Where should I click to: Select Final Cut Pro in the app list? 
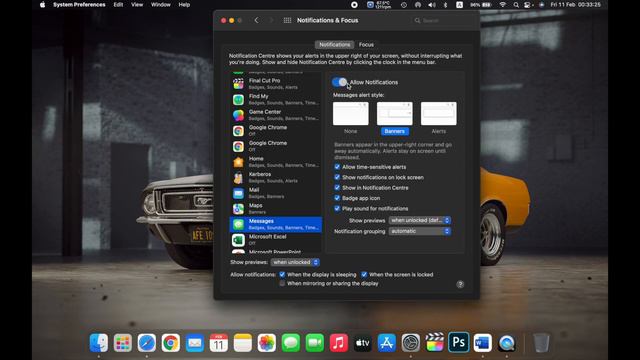(x=276, y=84)
